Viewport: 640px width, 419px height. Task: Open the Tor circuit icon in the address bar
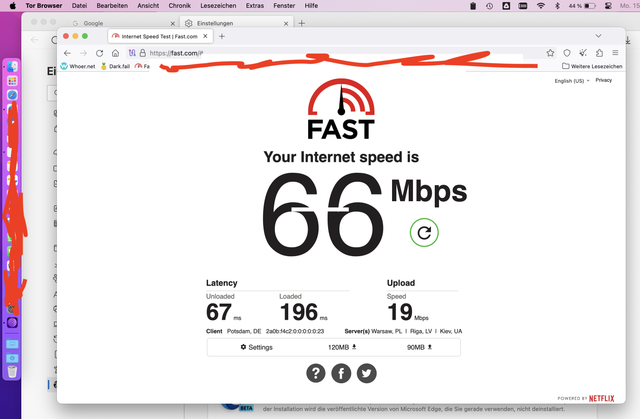132,53
